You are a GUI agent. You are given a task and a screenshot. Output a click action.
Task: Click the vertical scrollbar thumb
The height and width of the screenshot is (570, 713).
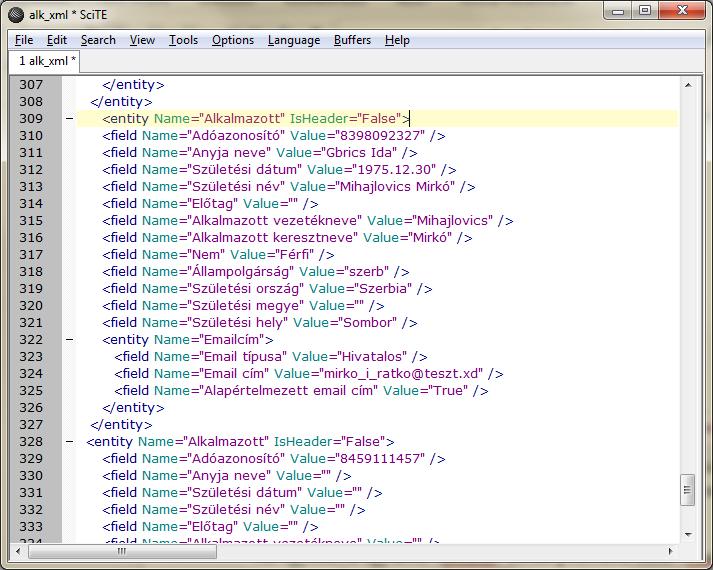(x=688, y=490)
